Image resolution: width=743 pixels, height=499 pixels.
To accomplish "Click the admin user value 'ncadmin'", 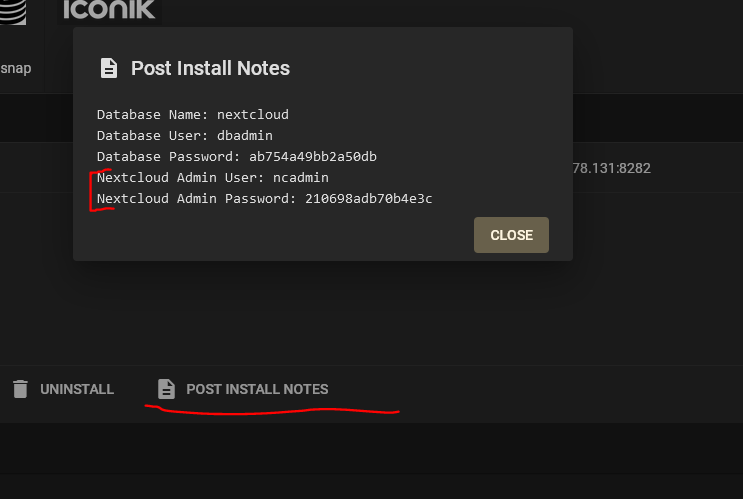I will click(x=301, y=177).
